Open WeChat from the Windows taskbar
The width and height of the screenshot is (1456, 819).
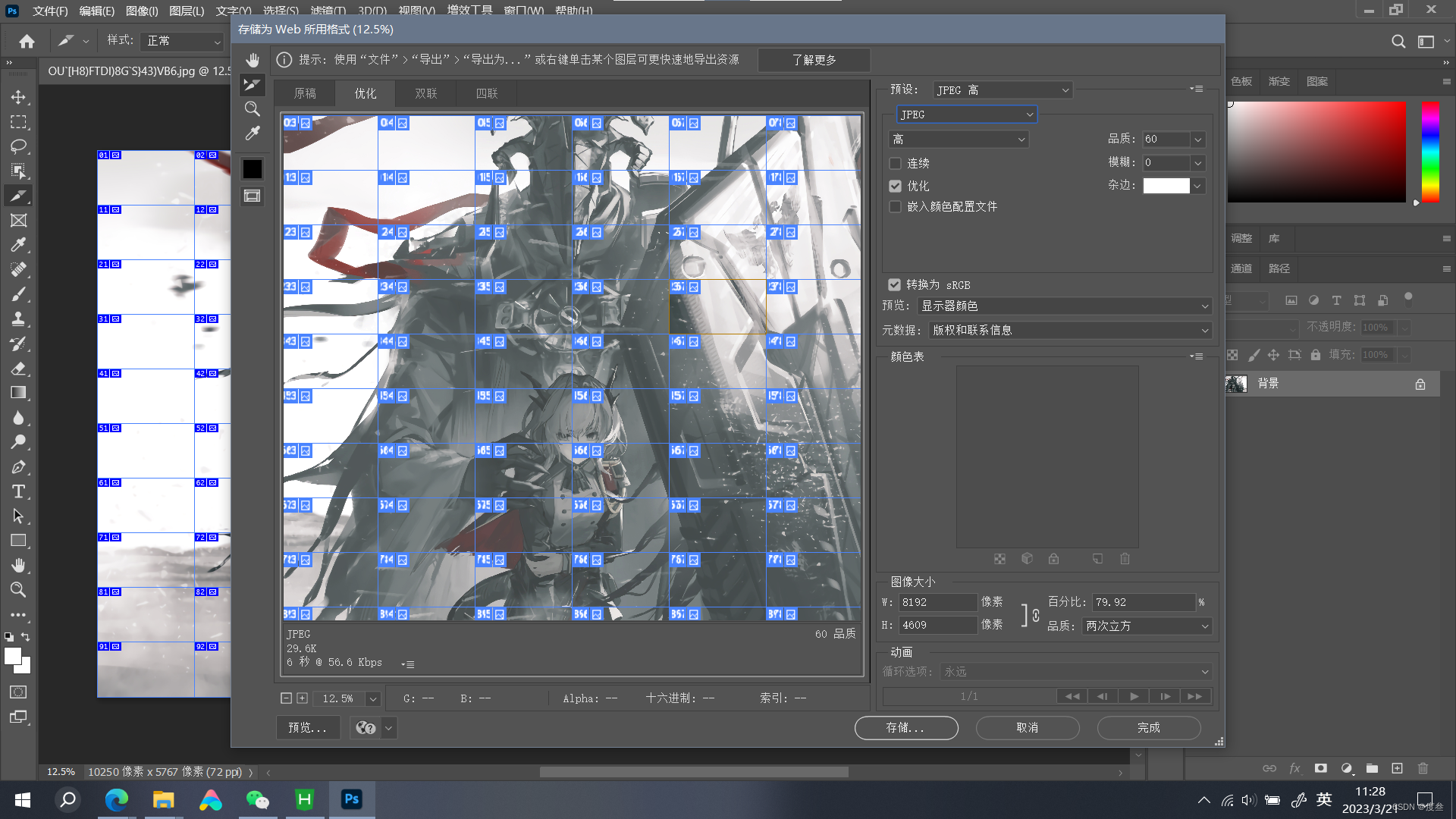click(x=258, y=799)
